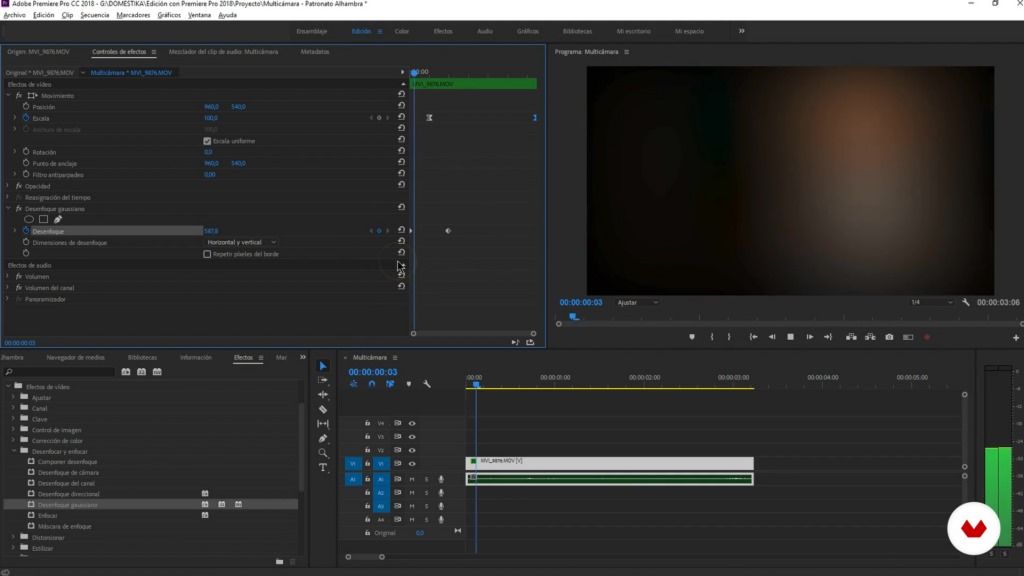The width and height of the screenshot is (1024, 576).
Task: Stop playback in the program monitor
Action: coord(790,337)
